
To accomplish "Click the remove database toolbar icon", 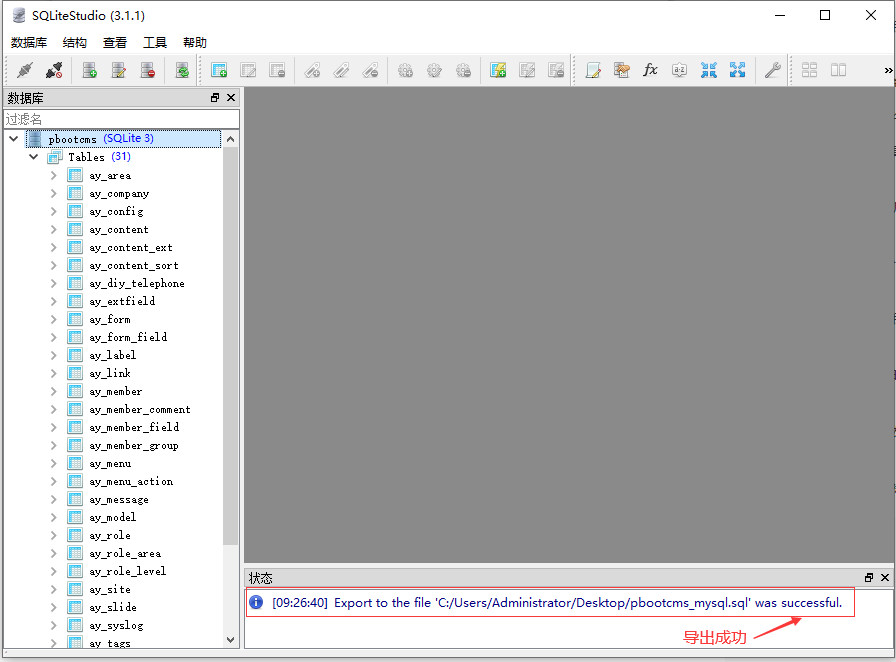I will (148, 70).
